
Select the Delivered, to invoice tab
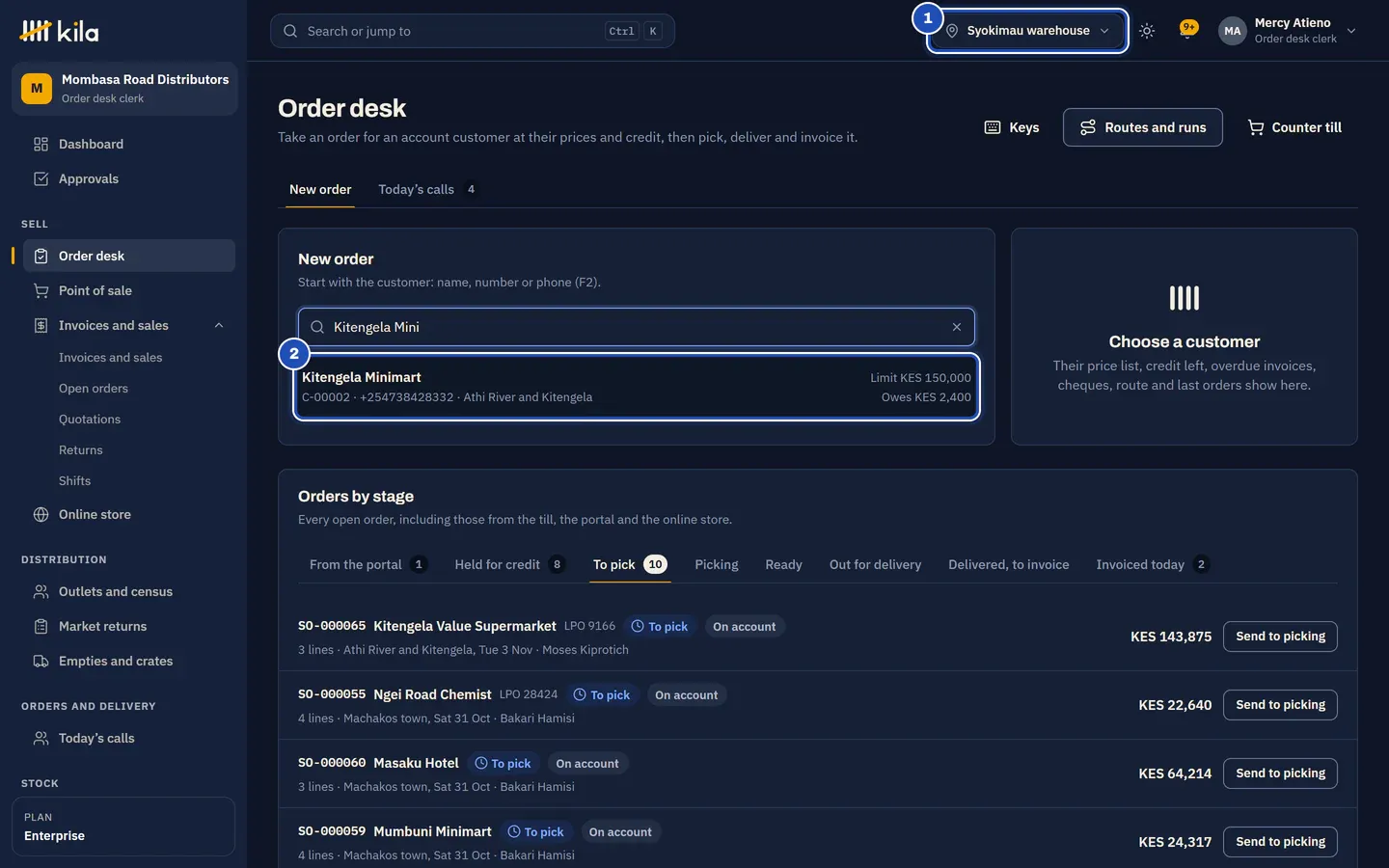coord(1008,564)
